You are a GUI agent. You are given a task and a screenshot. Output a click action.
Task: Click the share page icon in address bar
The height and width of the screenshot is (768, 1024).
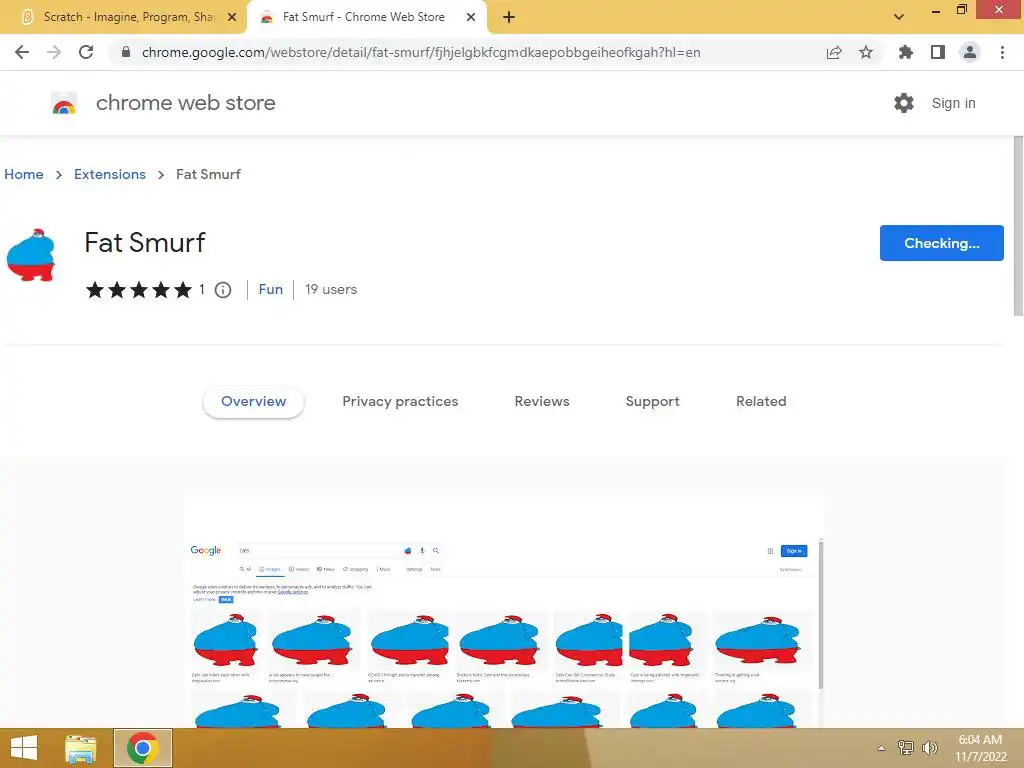[x=834, y=52]
